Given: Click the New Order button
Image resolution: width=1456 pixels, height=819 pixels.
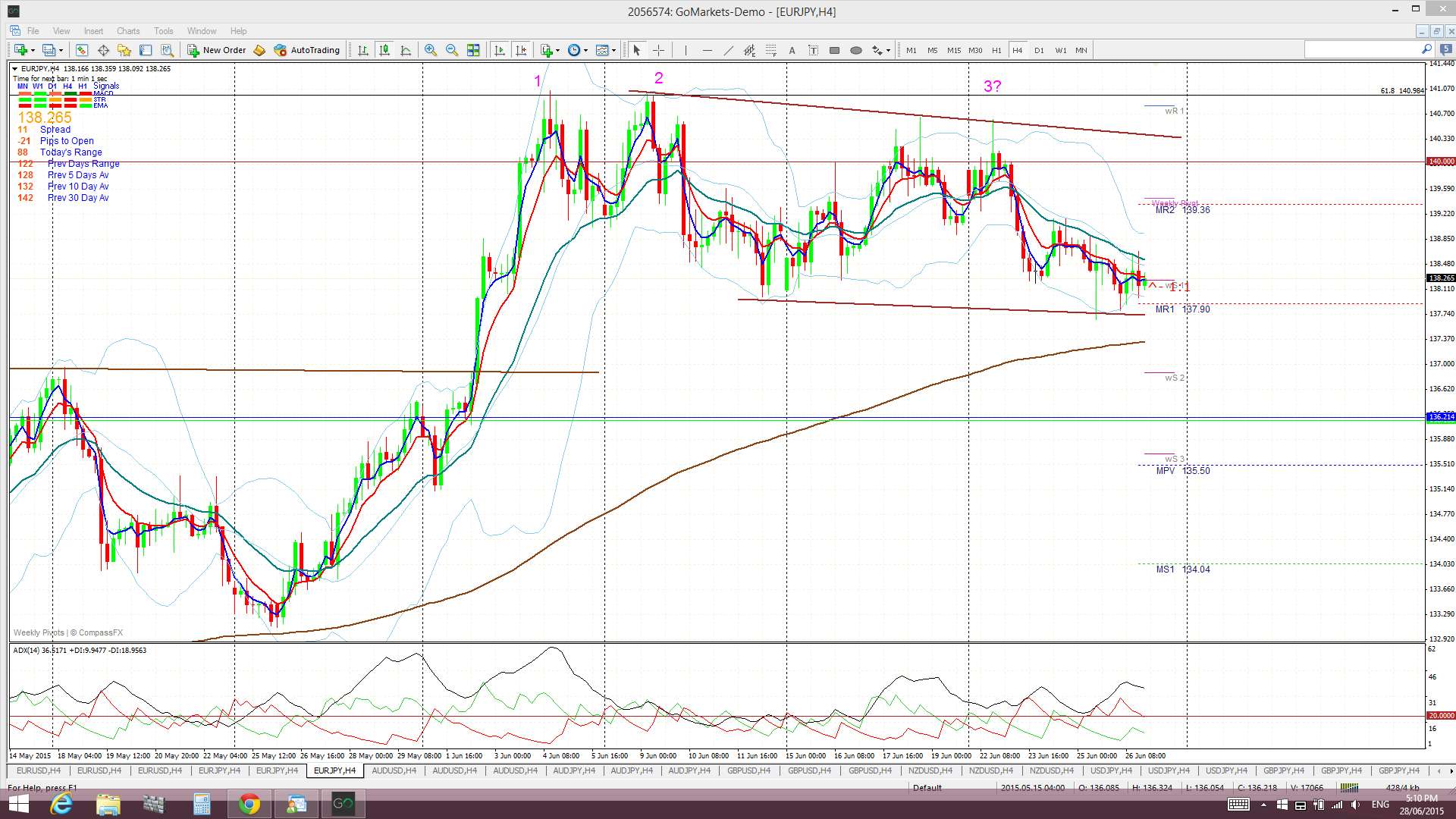Looking at the screenshot, I should coord(217,50).
